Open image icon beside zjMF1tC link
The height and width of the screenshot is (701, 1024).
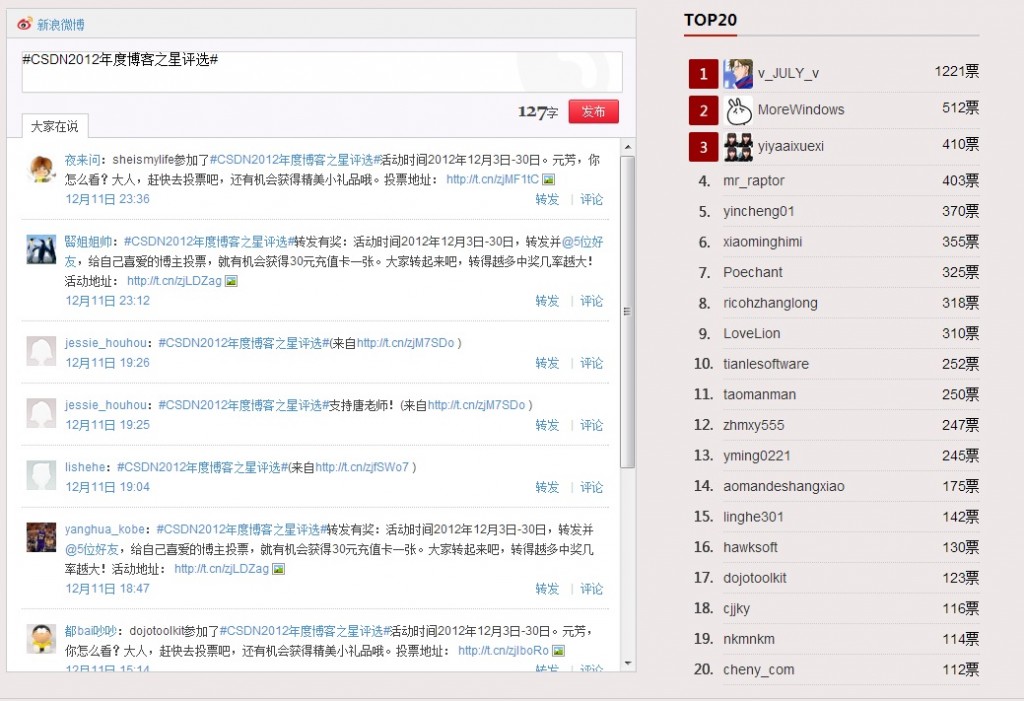point(548,180)
